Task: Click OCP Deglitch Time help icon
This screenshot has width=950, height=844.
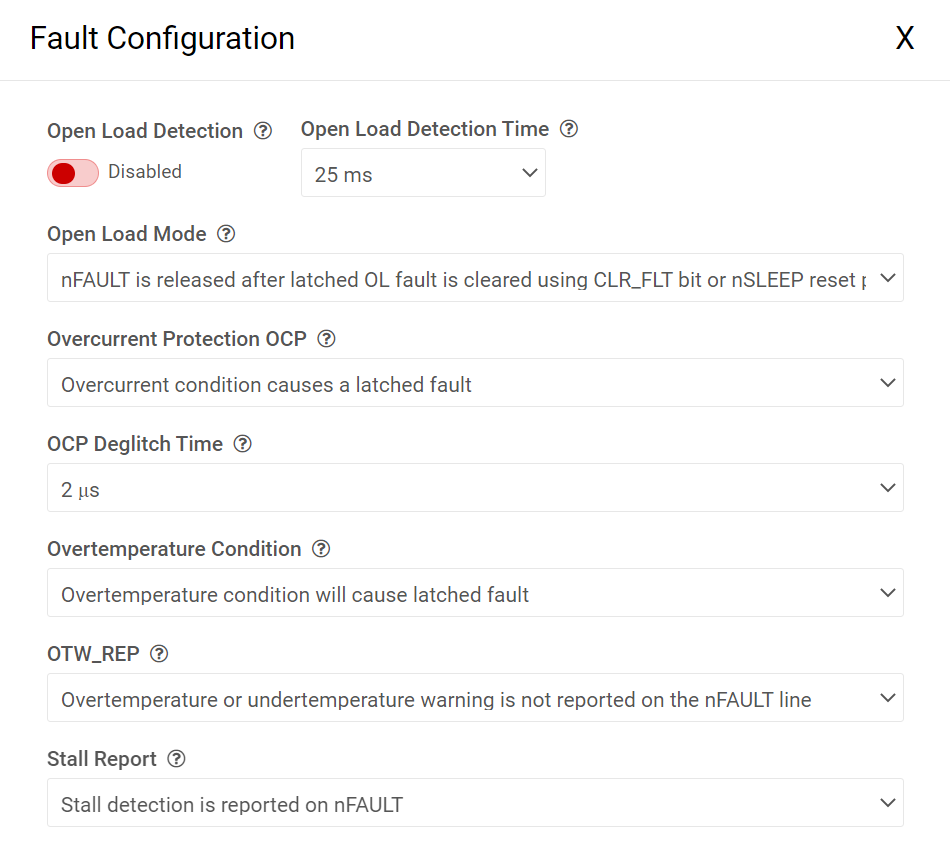Action: [242, 444]
